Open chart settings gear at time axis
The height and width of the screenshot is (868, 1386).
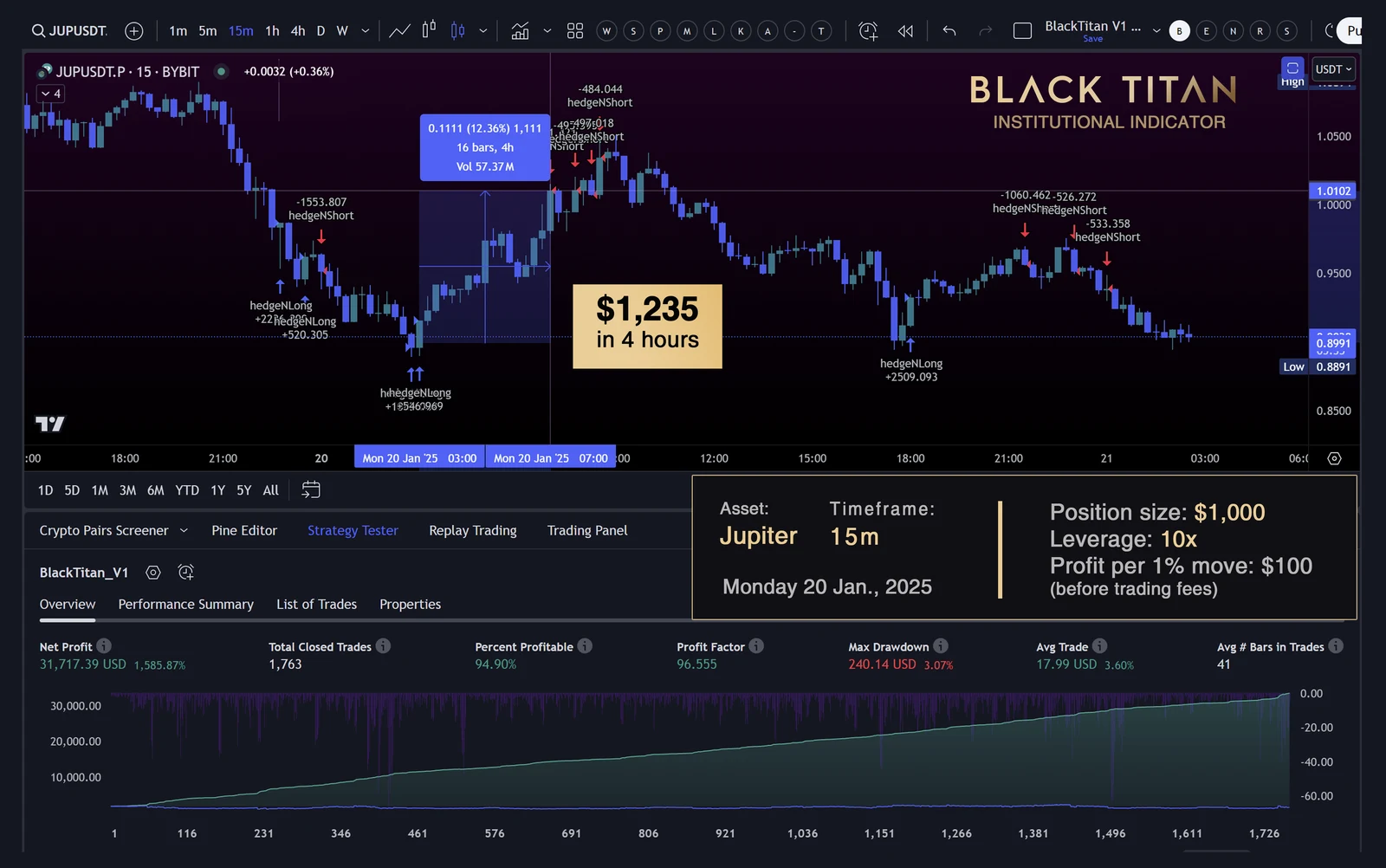pos(1334,458)
